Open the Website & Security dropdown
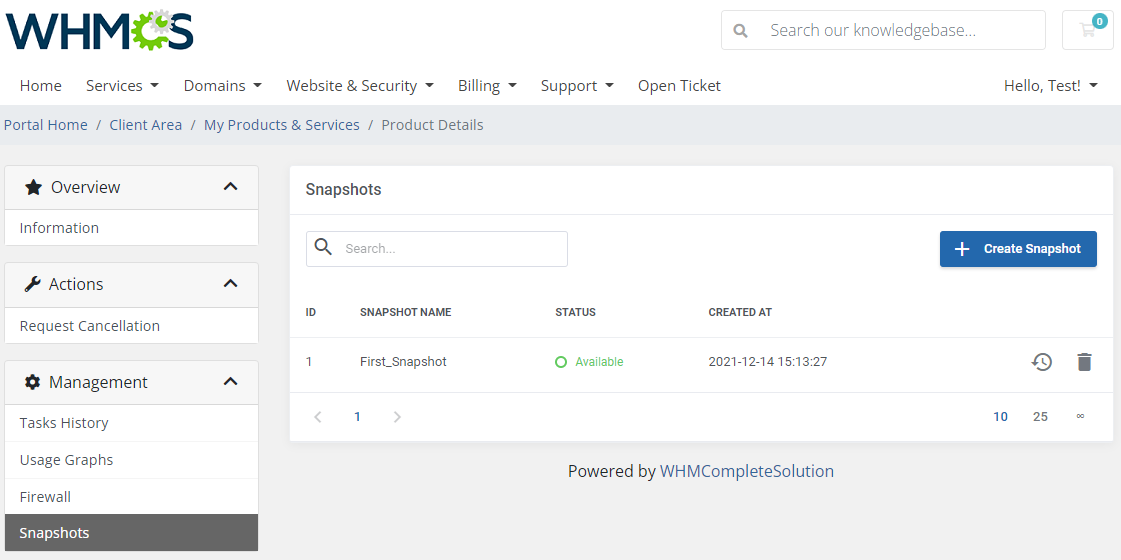The height and width of the screenshot is (560, 1121). 360,86
